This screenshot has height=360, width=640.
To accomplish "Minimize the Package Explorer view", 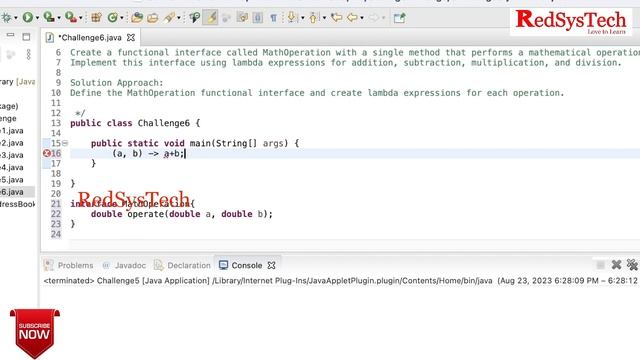I will point(11,36).
